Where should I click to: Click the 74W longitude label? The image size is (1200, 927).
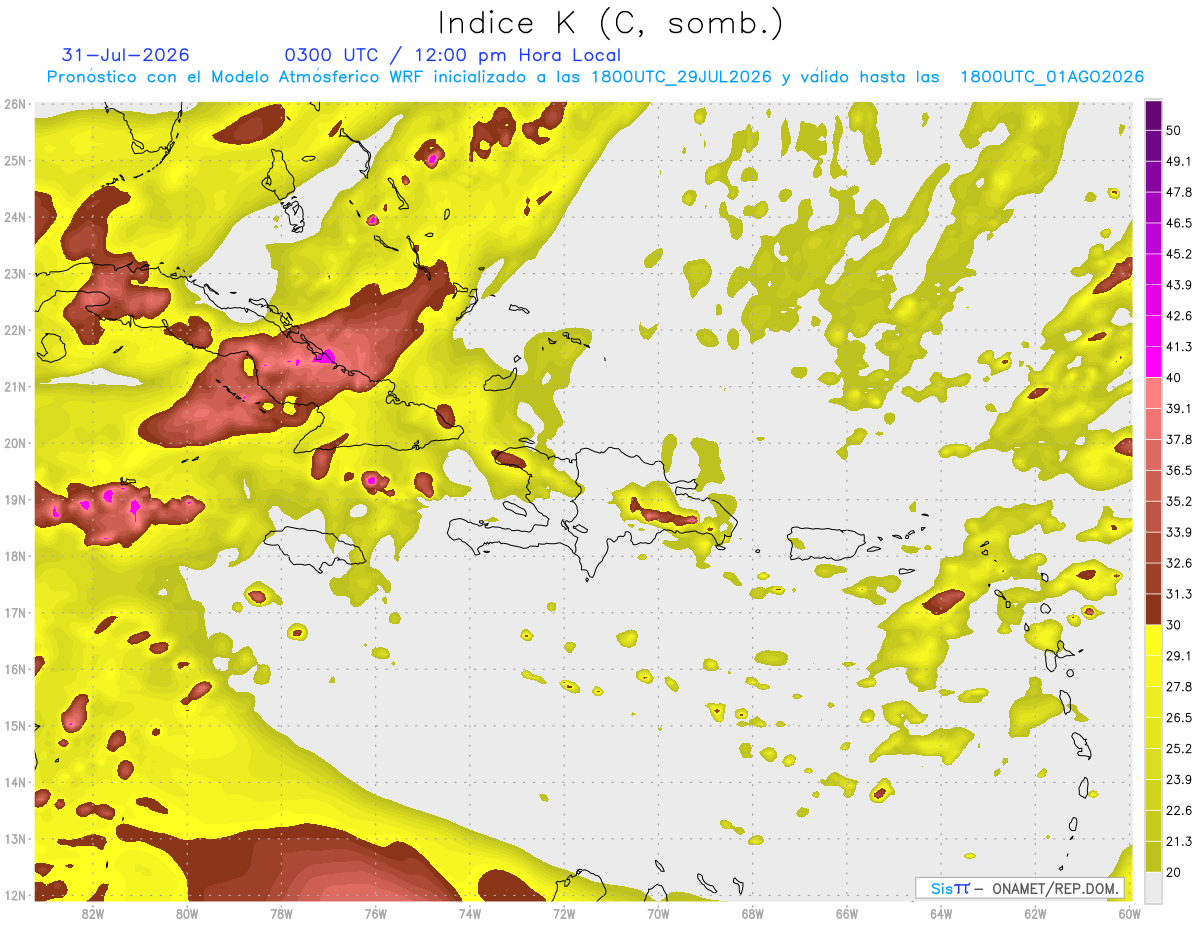(469, 913)
